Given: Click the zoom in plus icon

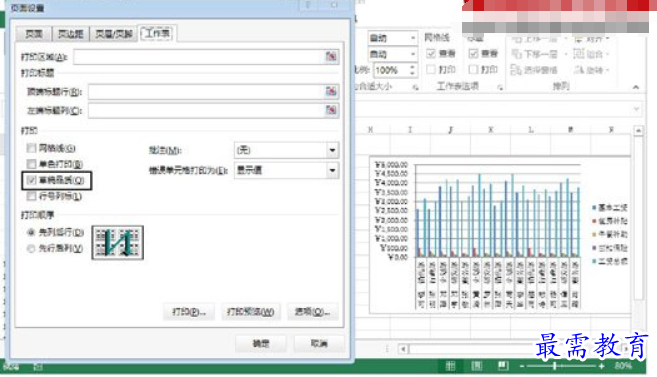Looking at the screenshot, I should coord(602,367).
